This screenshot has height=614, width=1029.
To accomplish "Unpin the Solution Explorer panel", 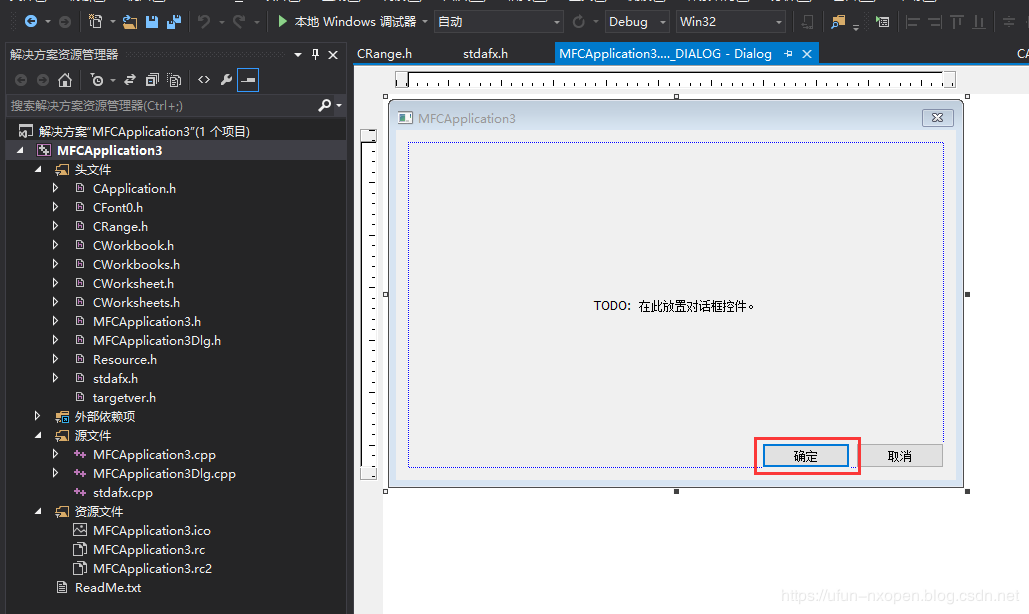I will [314, 53].
